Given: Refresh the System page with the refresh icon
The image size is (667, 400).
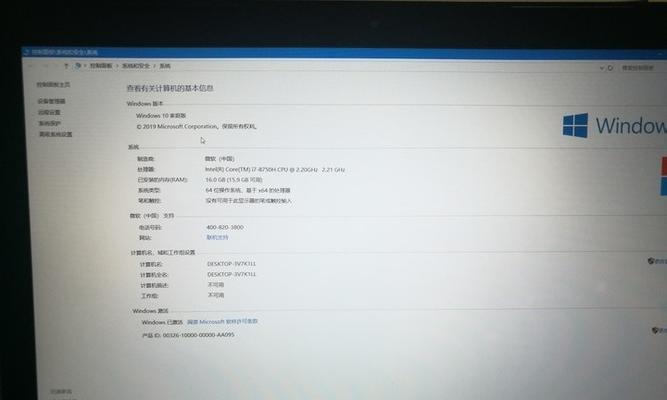Looking at the screenshot, I should (610, 68).
